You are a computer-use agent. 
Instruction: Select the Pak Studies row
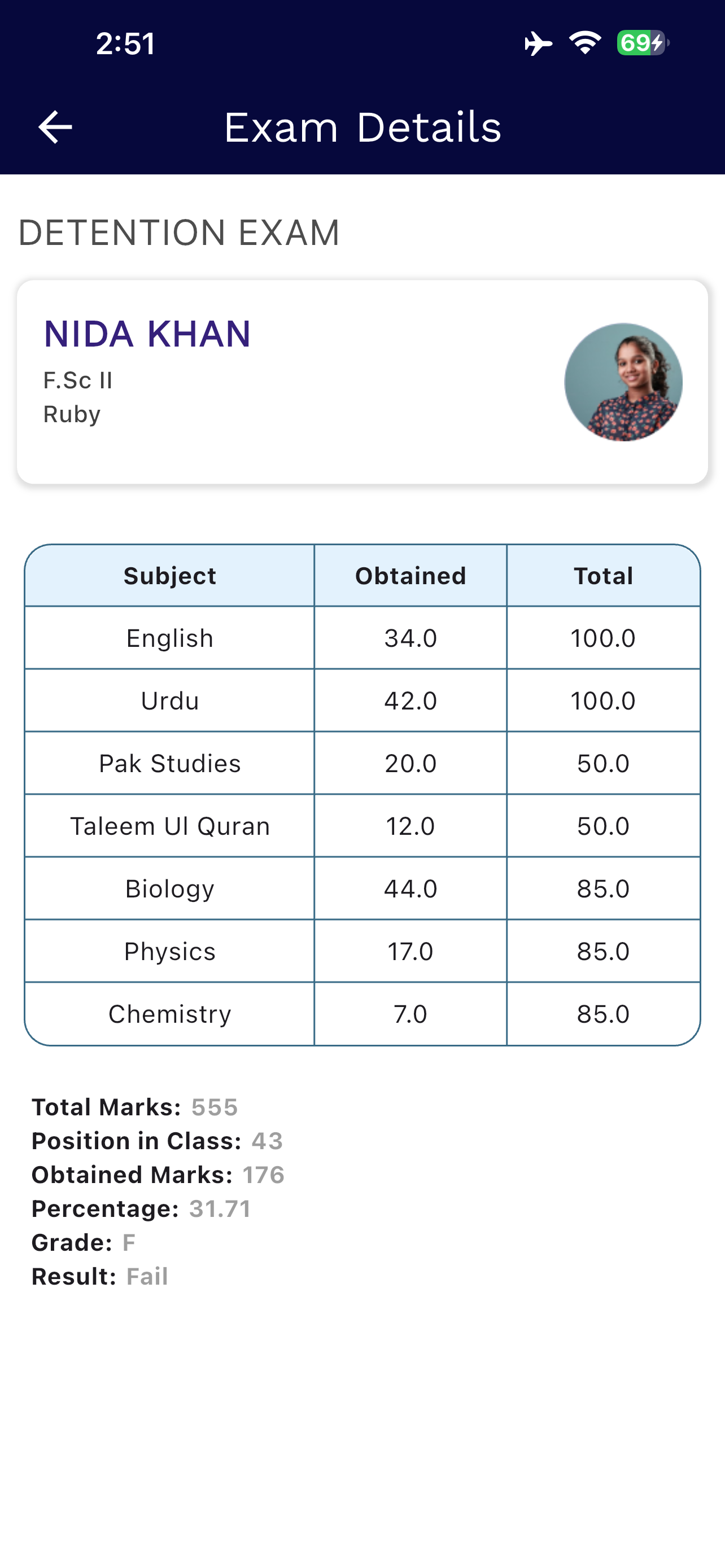(362, 763)
